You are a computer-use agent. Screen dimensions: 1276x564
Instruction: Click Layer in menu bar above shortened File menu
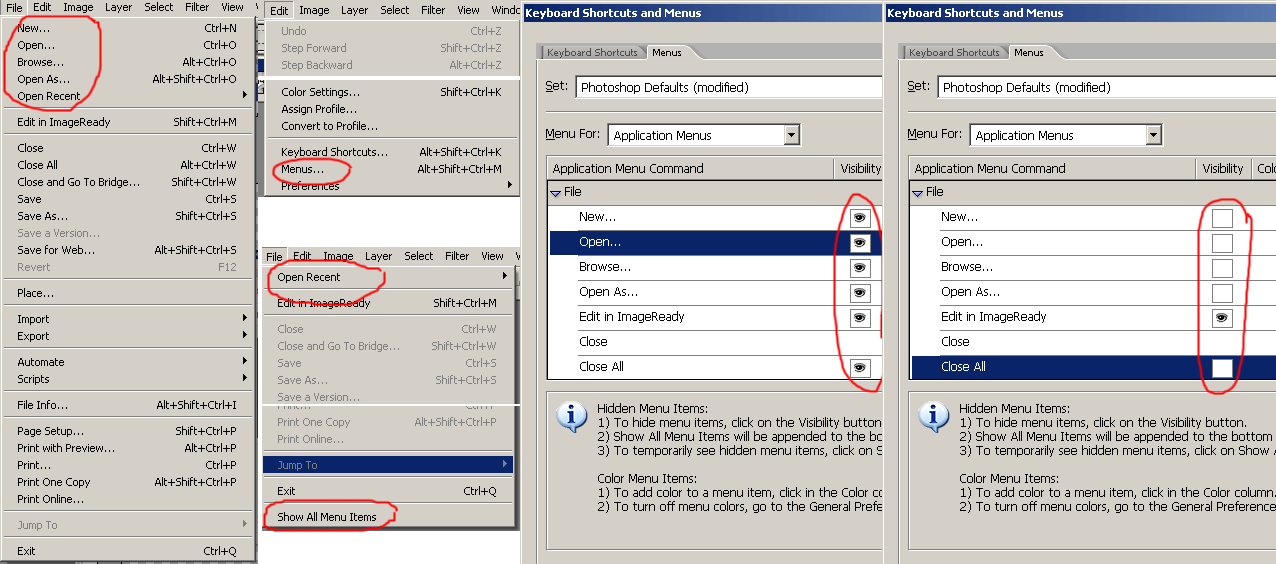pyautogui.click(x=379, y=256)
